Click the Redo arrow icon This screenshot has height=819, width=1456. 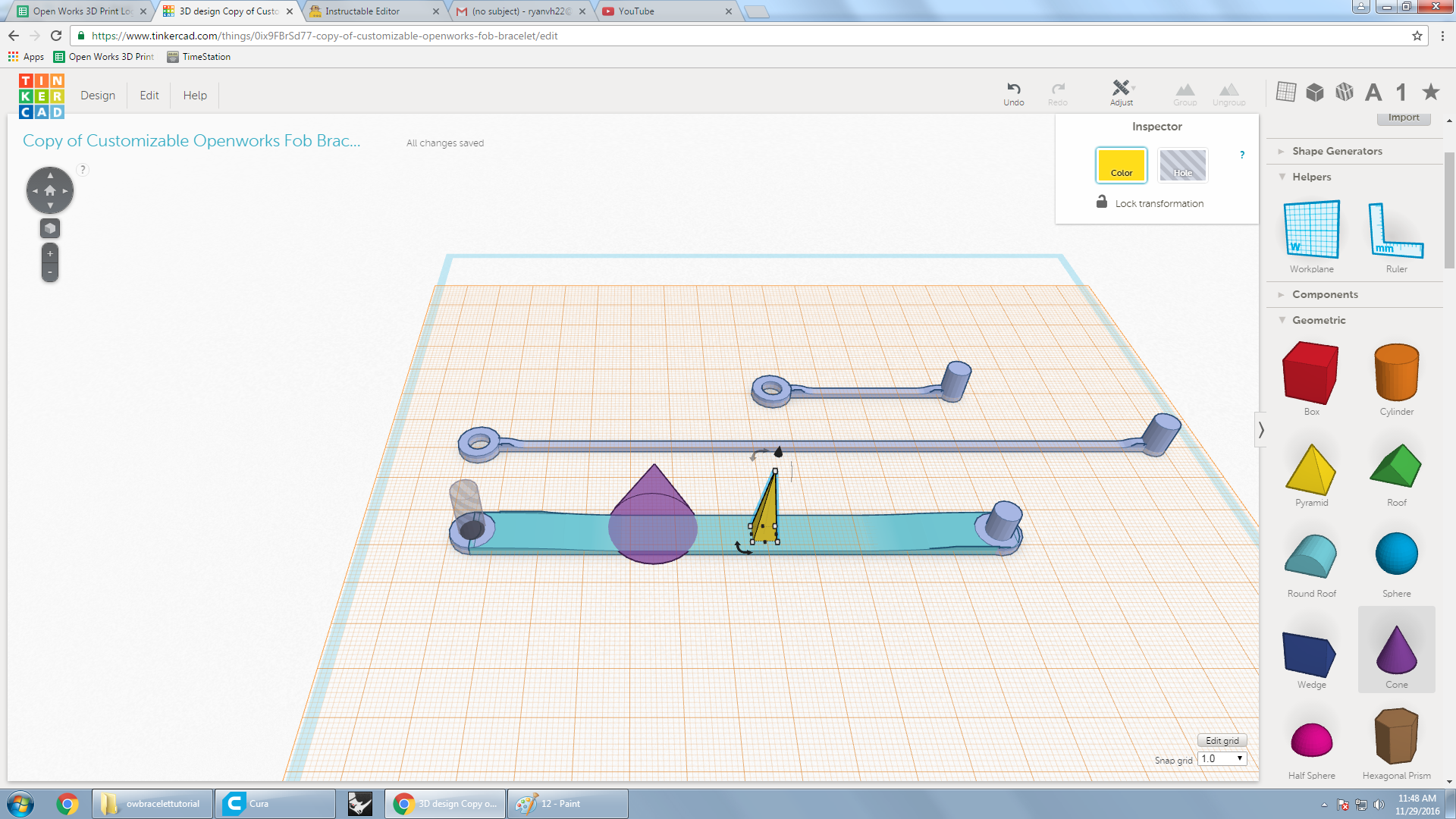point(1058,89)
